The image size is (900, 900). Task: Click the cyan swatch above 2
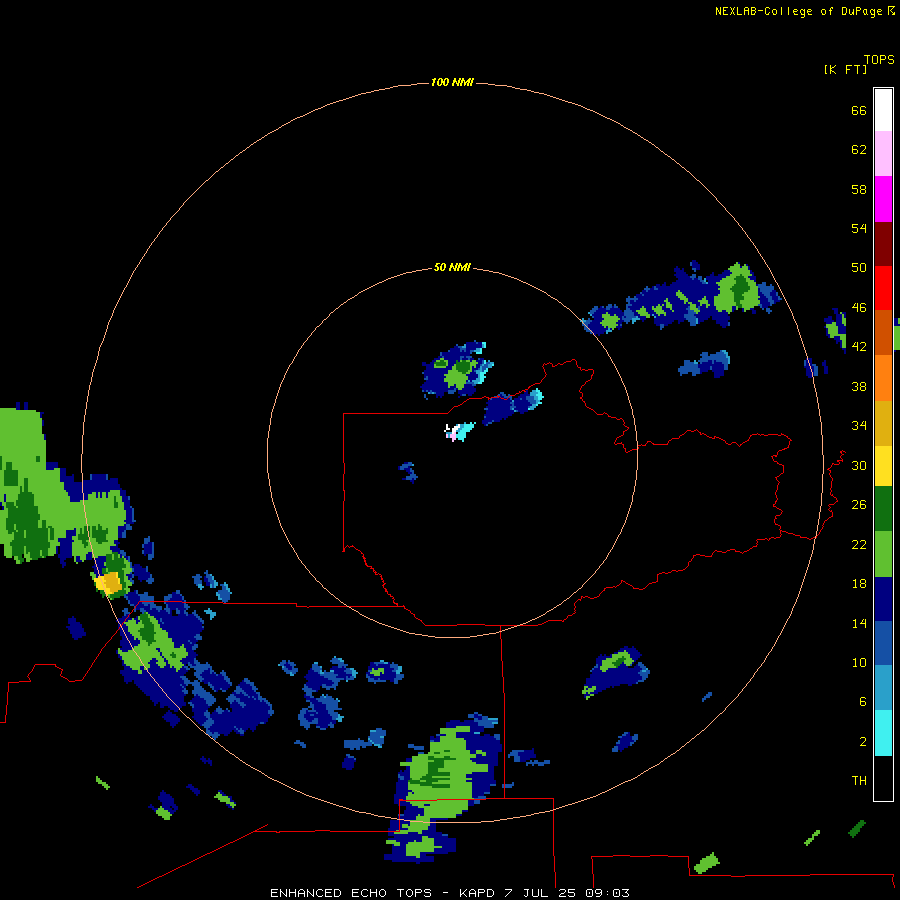pos(883,733)
